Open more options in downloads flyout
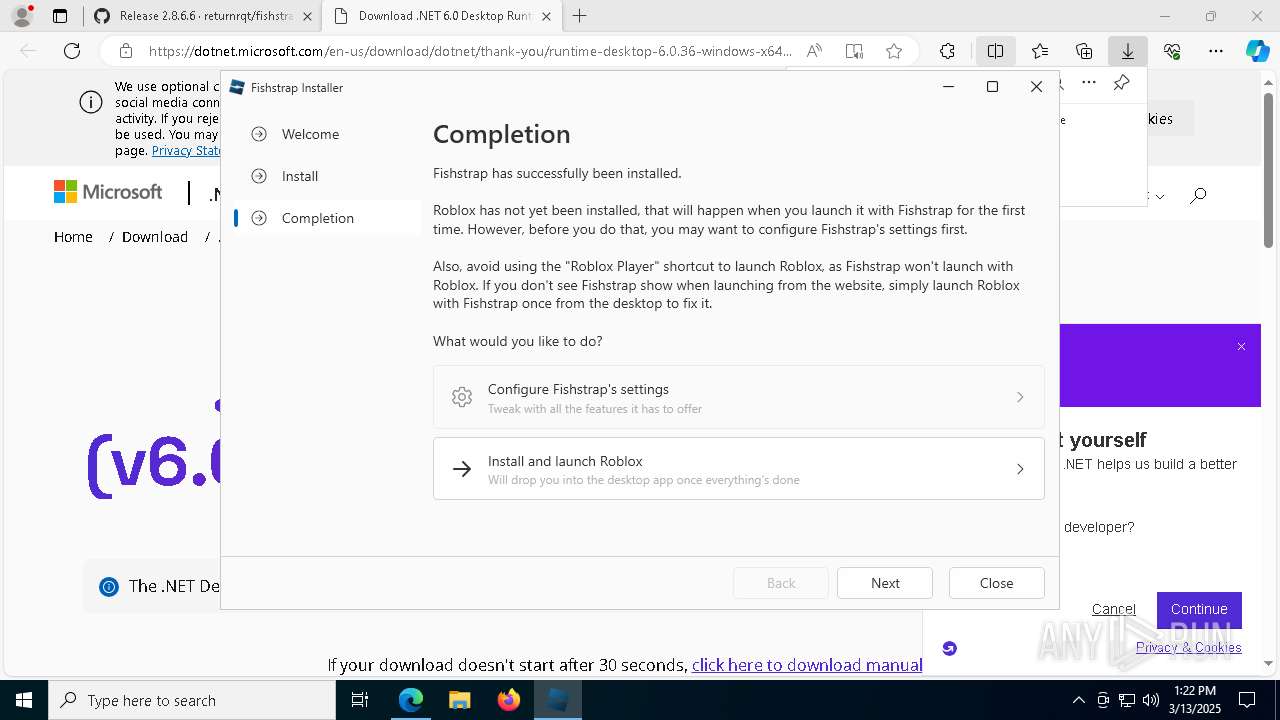The width and height of the screenshot is (1280, 720). tap(1089, 82)
